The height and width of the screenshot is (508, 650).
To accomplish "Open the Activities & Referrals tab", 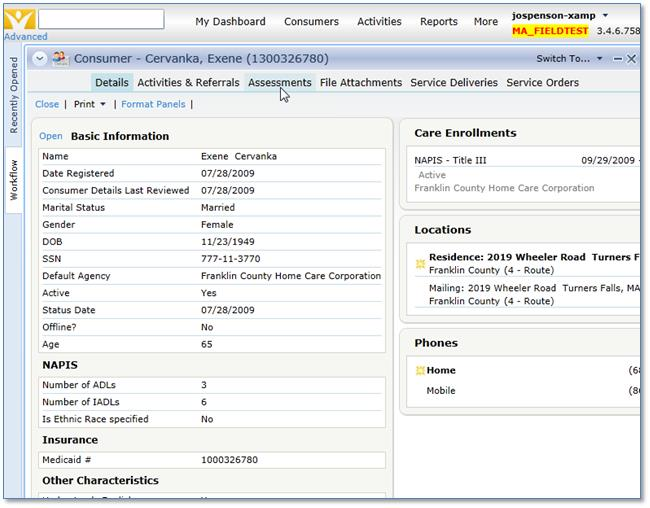I will point(188,83).
